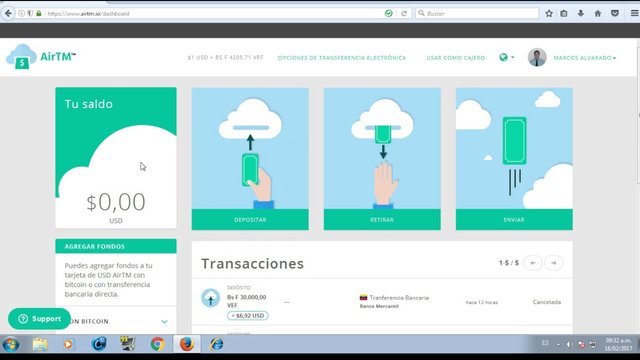
Task: Click the Buscar search field
Action: tap(477, 13)
